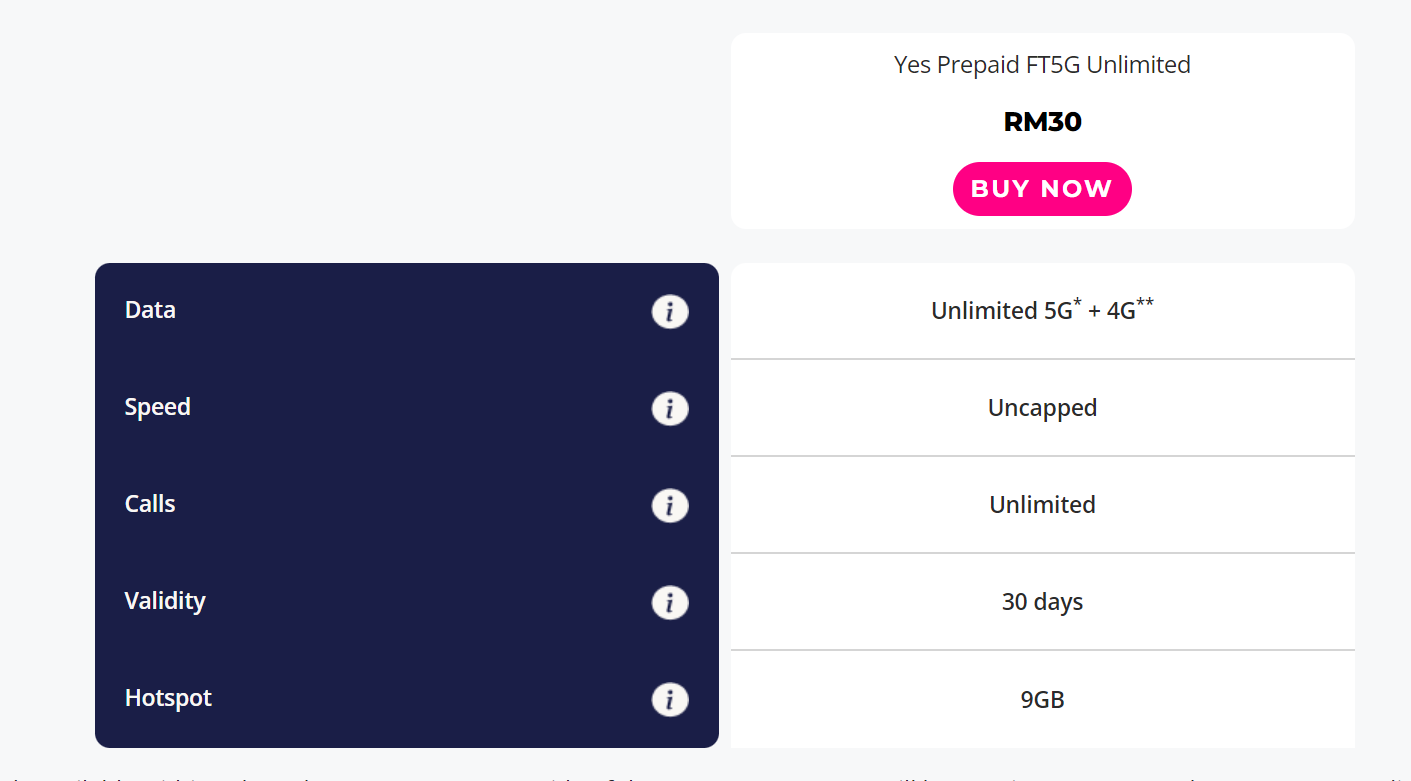Show info for the Calls row
This screenshot has width=1411, height=781.
pyautogui.click(x=670, y=506)
